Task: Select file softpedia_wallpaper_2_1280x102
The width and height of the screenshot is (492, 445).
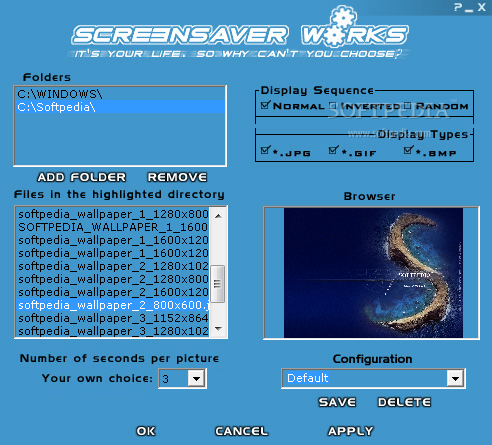Action: point(113,266)
